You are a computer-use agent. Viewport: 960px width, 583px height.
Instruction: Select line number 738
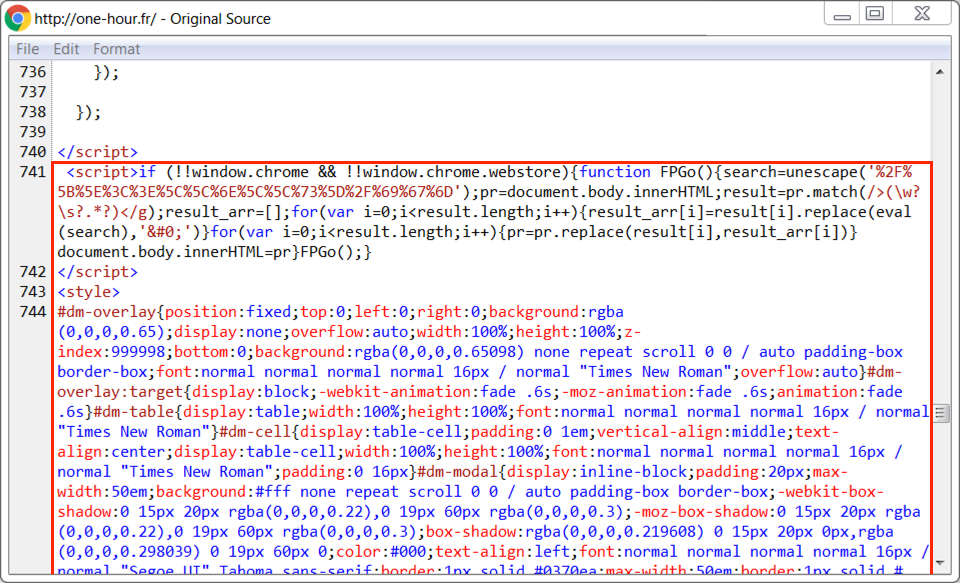(x=33, y=112)
